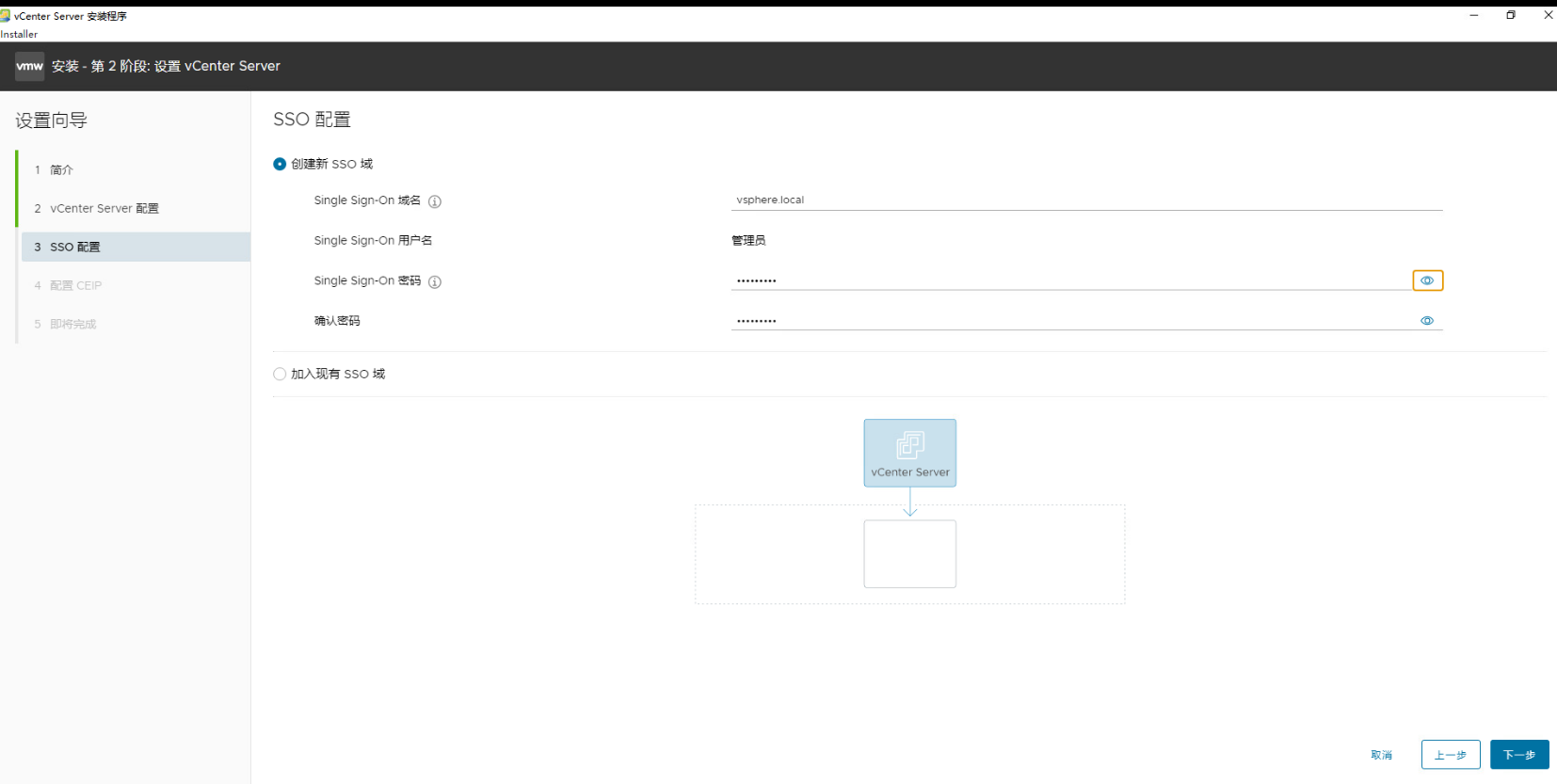Click the Single Sign-On 用户名 label
The height and width of the screenshot is (784, 1557).
373,241
